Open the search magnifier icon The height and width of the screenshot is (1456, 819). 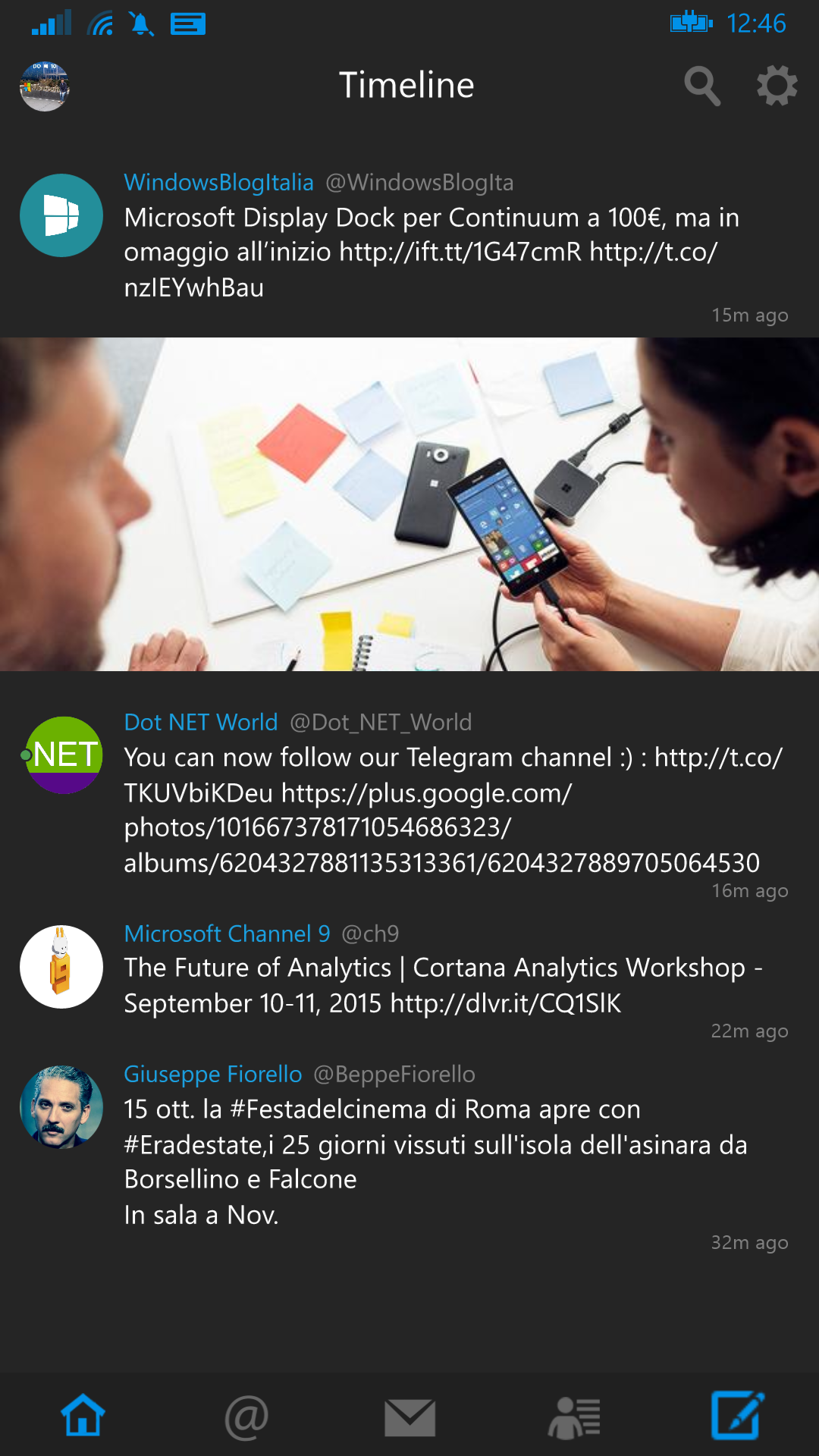[x=702, y=86]
